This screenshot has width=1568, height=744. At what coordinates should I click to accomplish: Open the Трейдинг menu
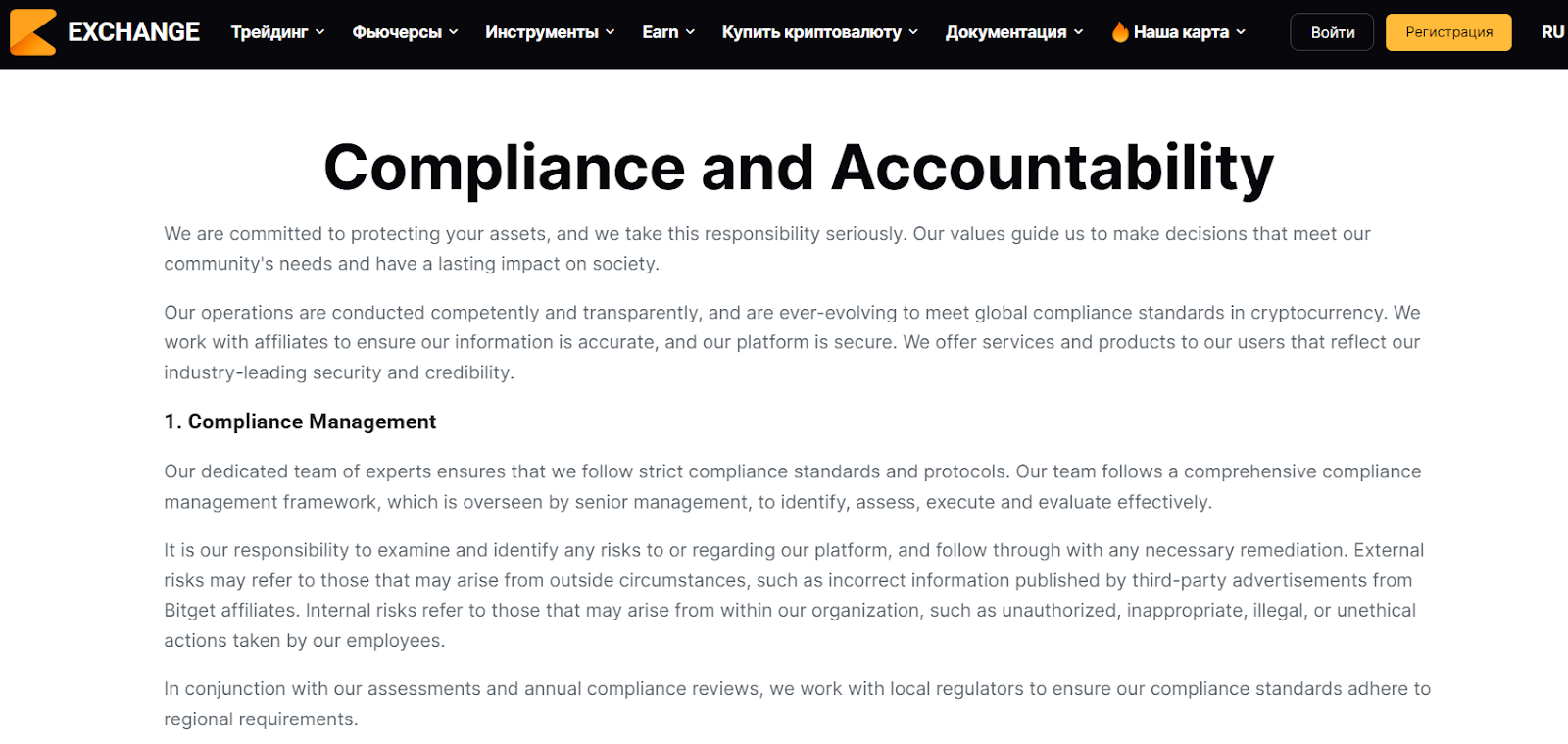[x=269, y=32]
